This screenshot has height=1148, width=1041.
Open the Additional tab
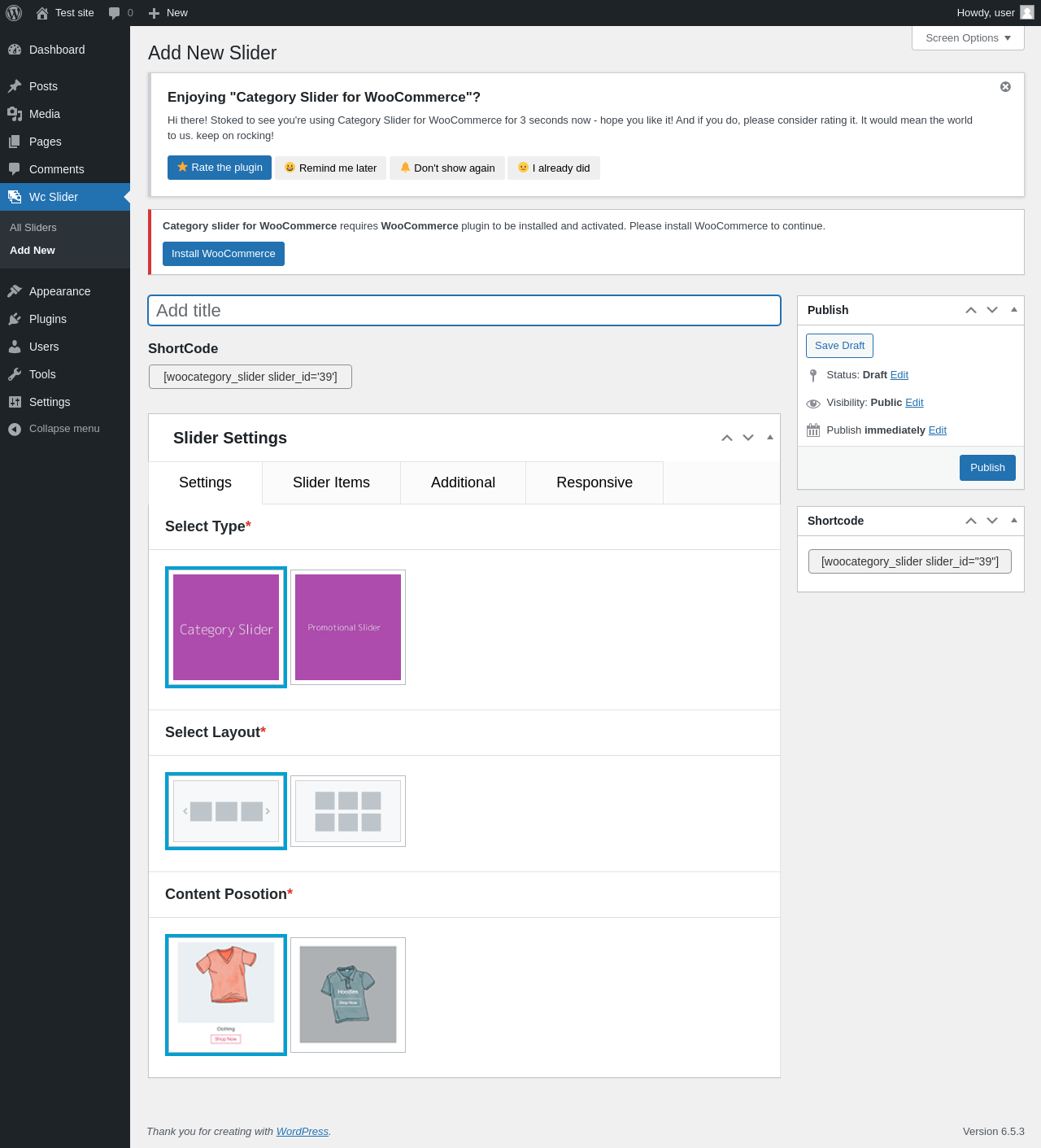463,482
